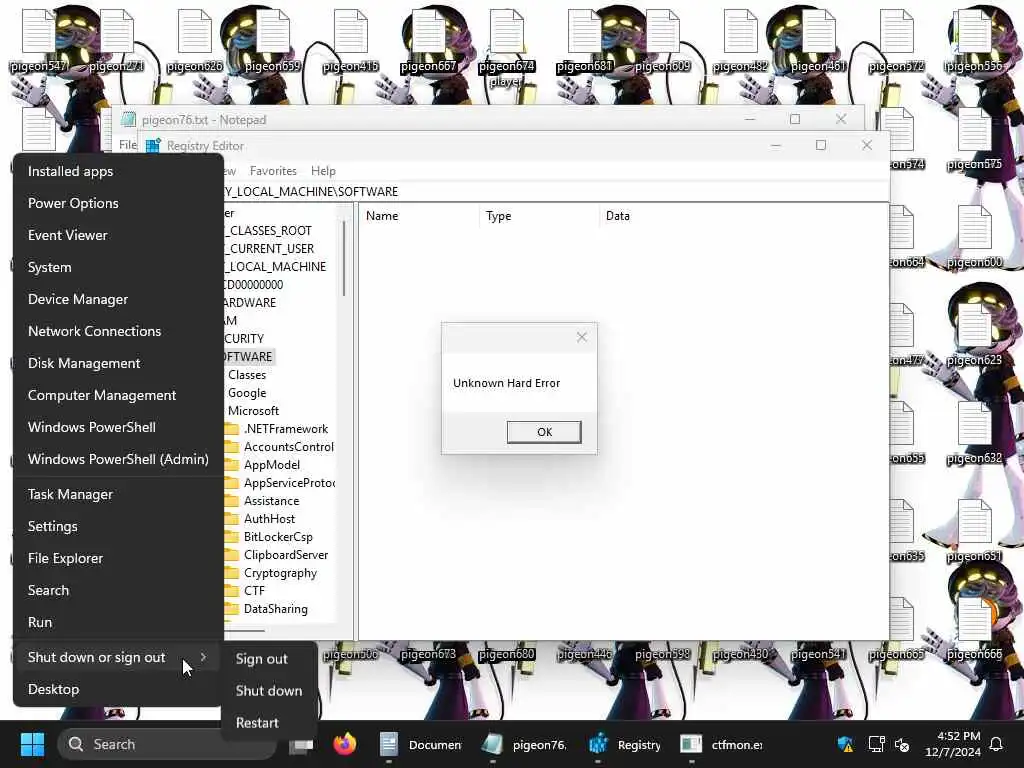The width and height of the screenshot is (1024, 768).
Task: Sort by the Name column header
Action: tap(418, 216)
